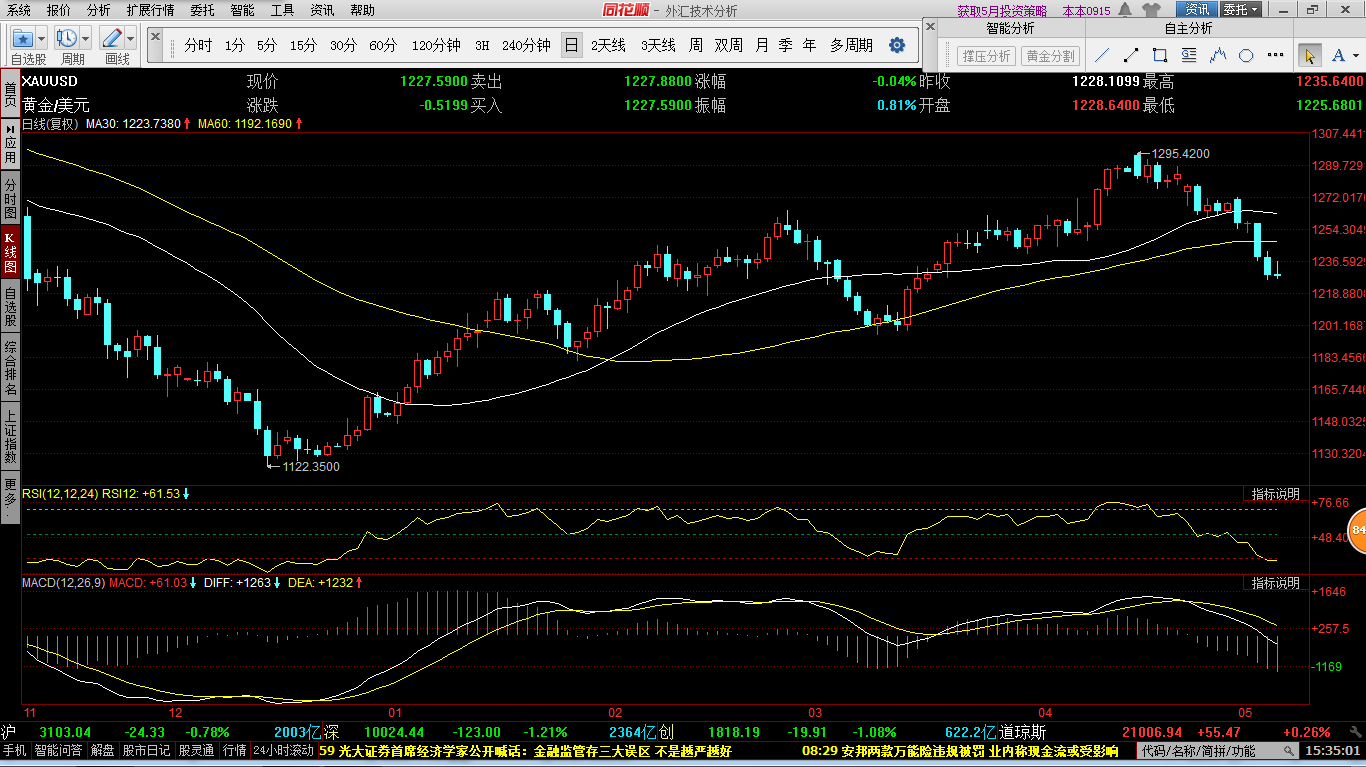
Task: Select 应用 in left sidebar
Action: [x=10, y=144]
